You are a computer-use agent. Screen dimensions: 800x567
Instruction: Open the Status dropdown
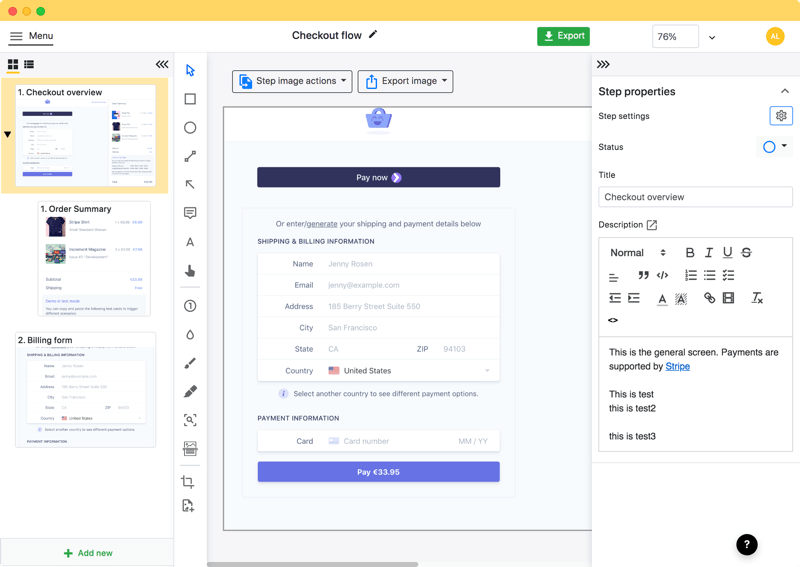775,147
